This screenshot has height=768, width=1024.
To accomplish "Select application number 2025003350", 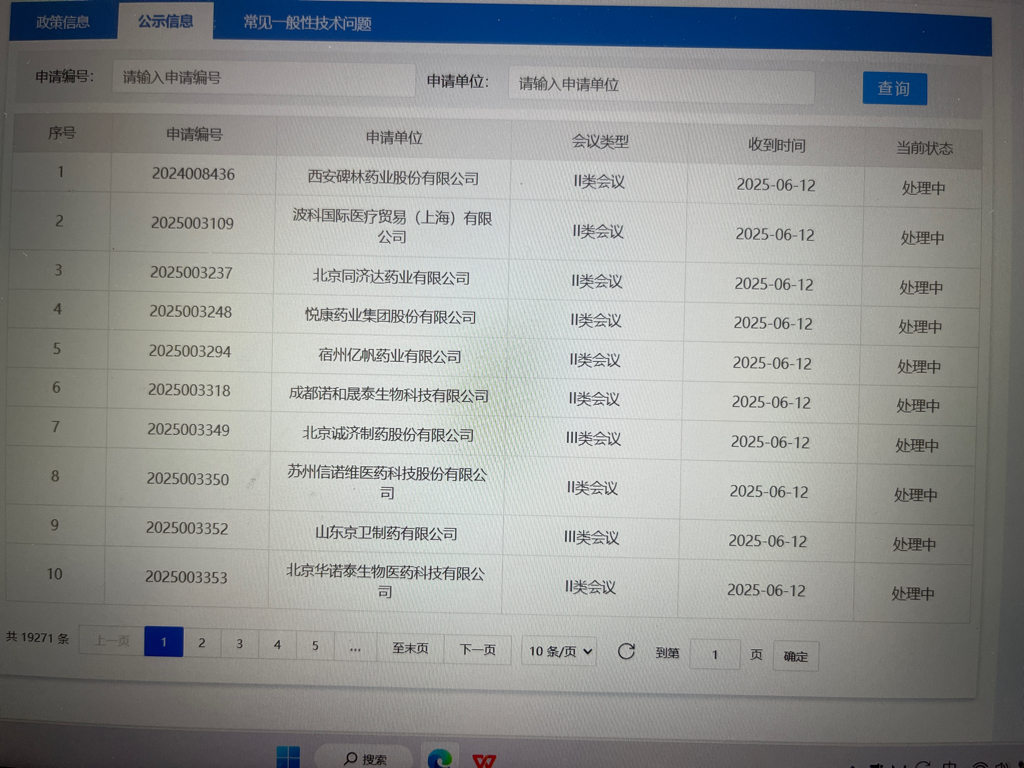I will (187, 479).
